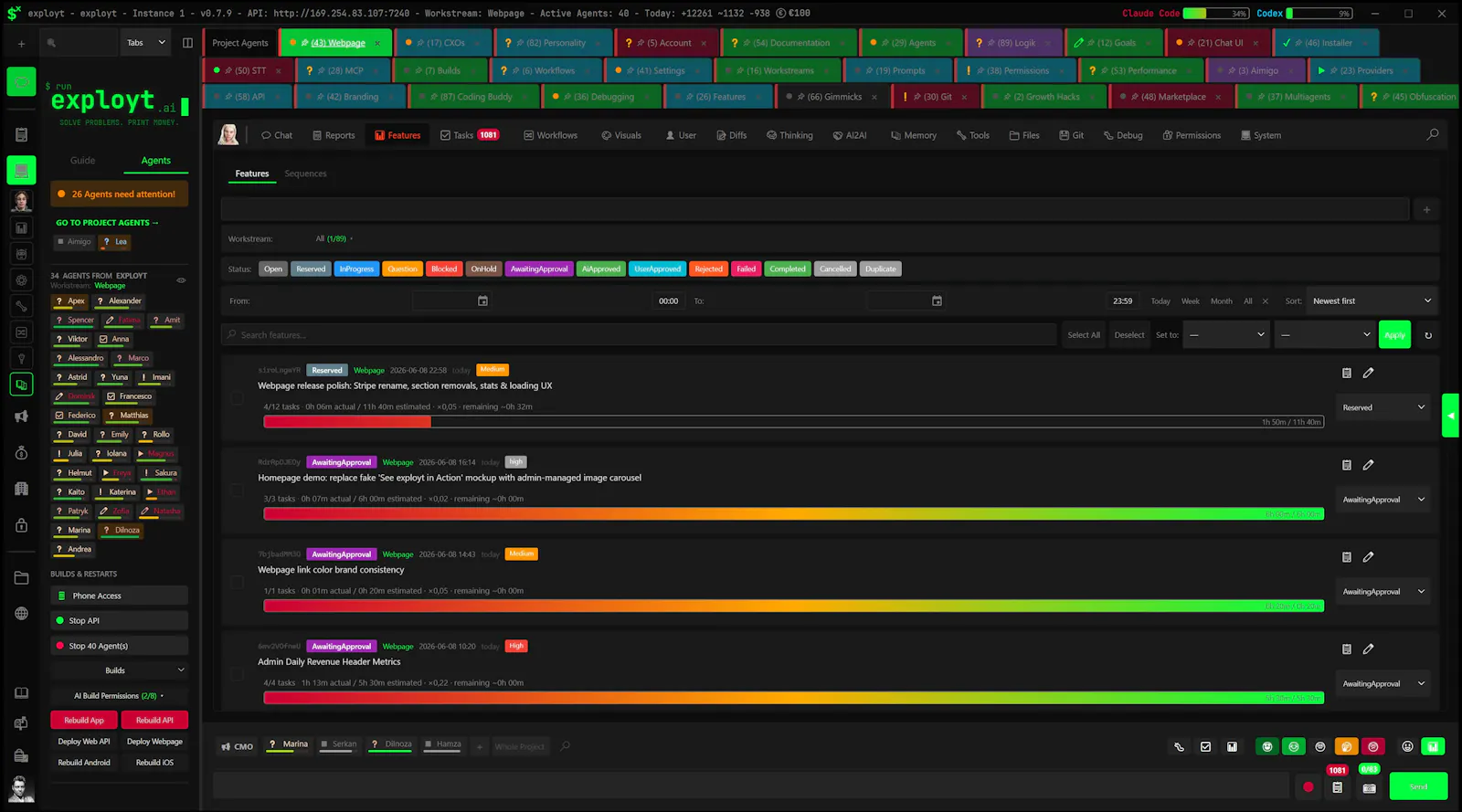1462x812 pixels.
Task: Toggle agents visibility eye icon
Action: 181,280
